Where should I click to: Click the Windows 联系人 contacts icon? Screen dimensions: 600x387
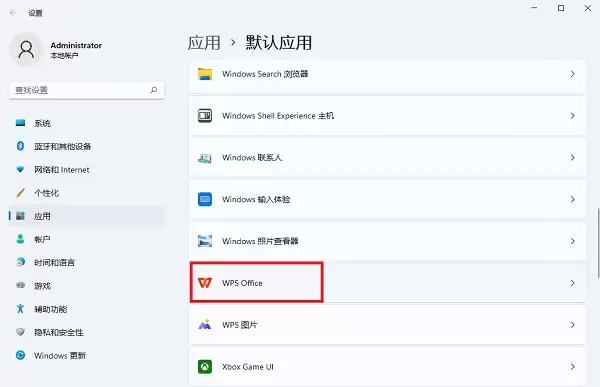(x=205, y=158)
